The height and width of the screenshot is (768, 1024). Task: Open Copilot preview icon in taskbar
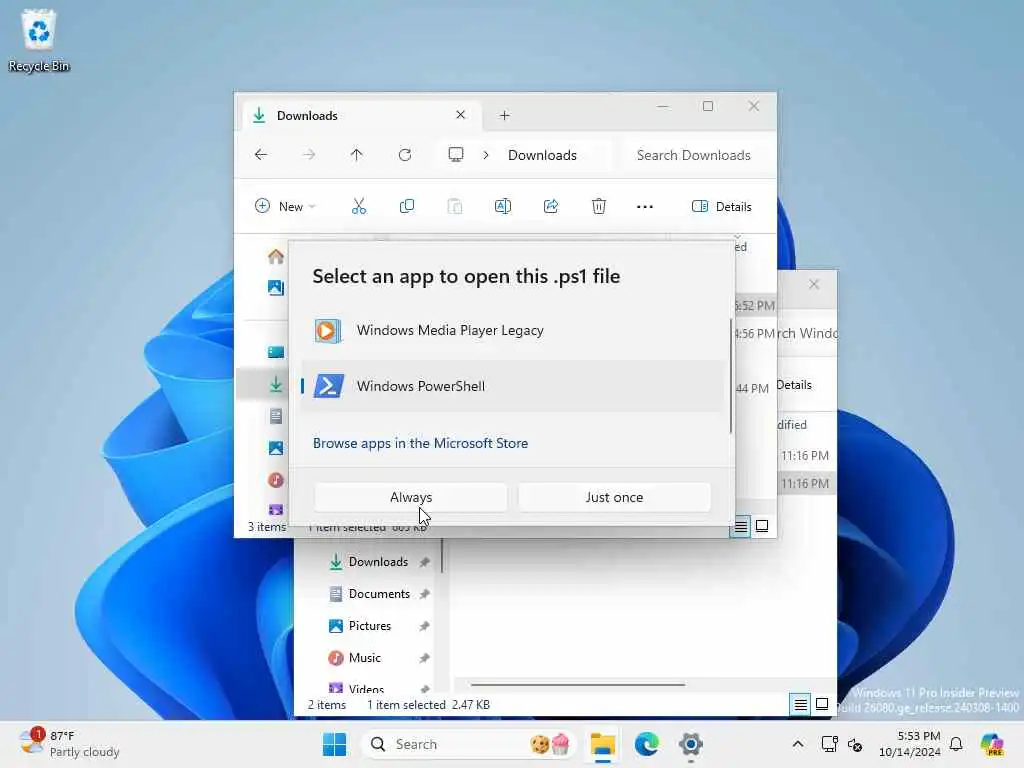coord(992,744)
